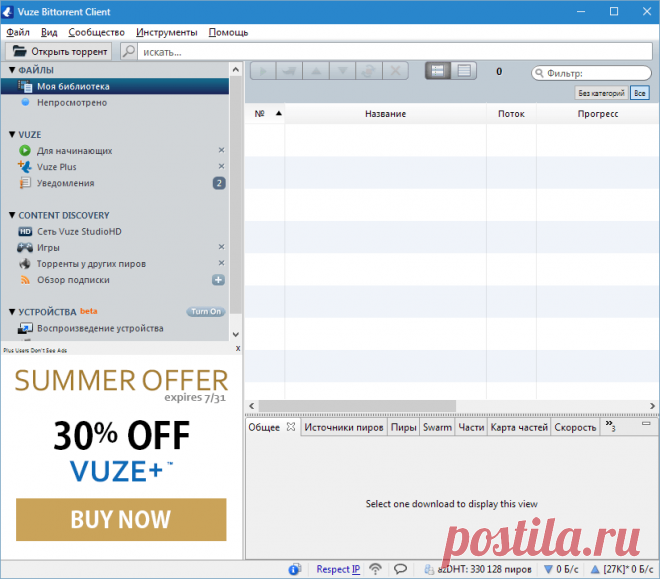
Task: Collapse the УСТРОЙСТВА section
Action: point(12,312)
